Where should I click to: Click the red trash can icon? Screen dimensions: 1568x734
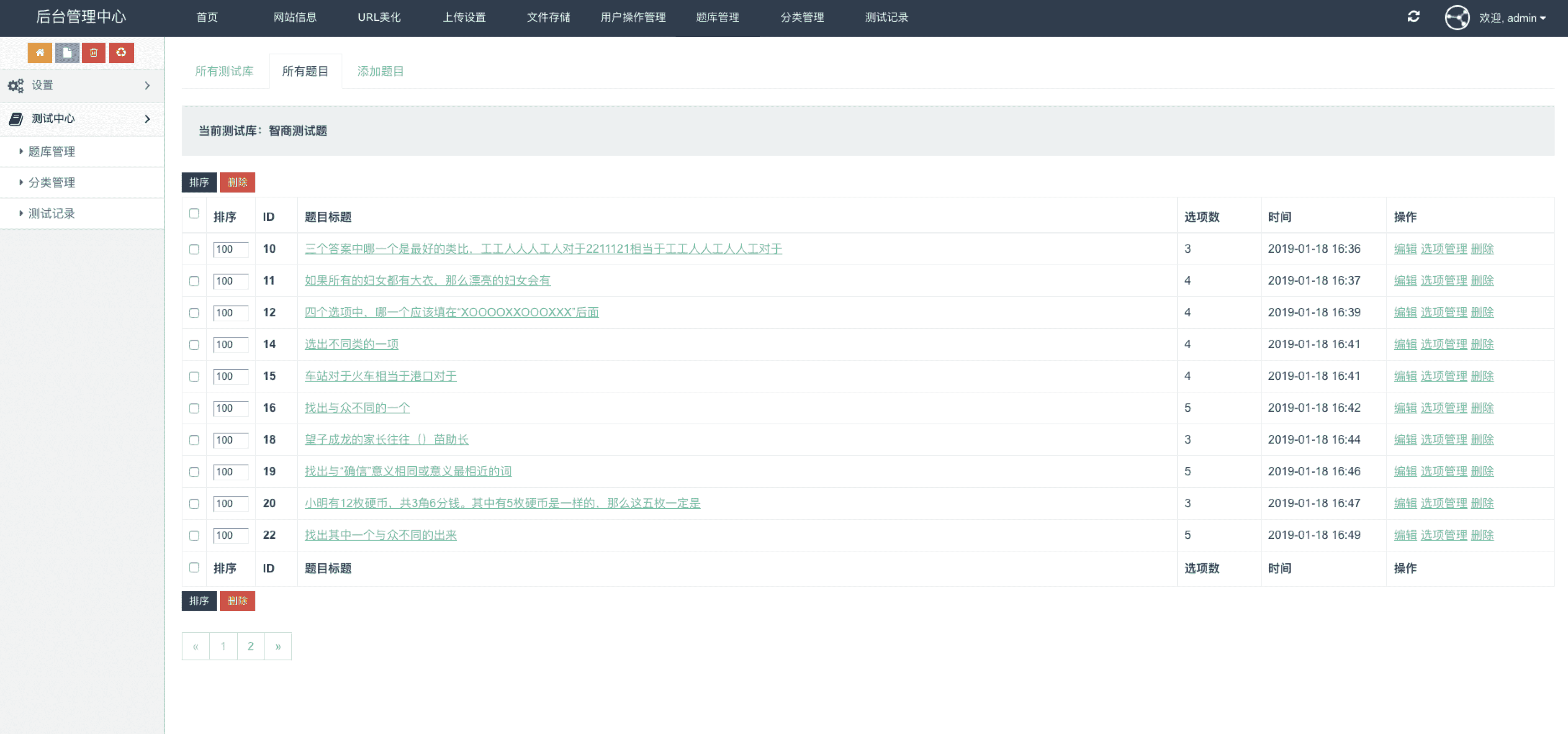94,52
